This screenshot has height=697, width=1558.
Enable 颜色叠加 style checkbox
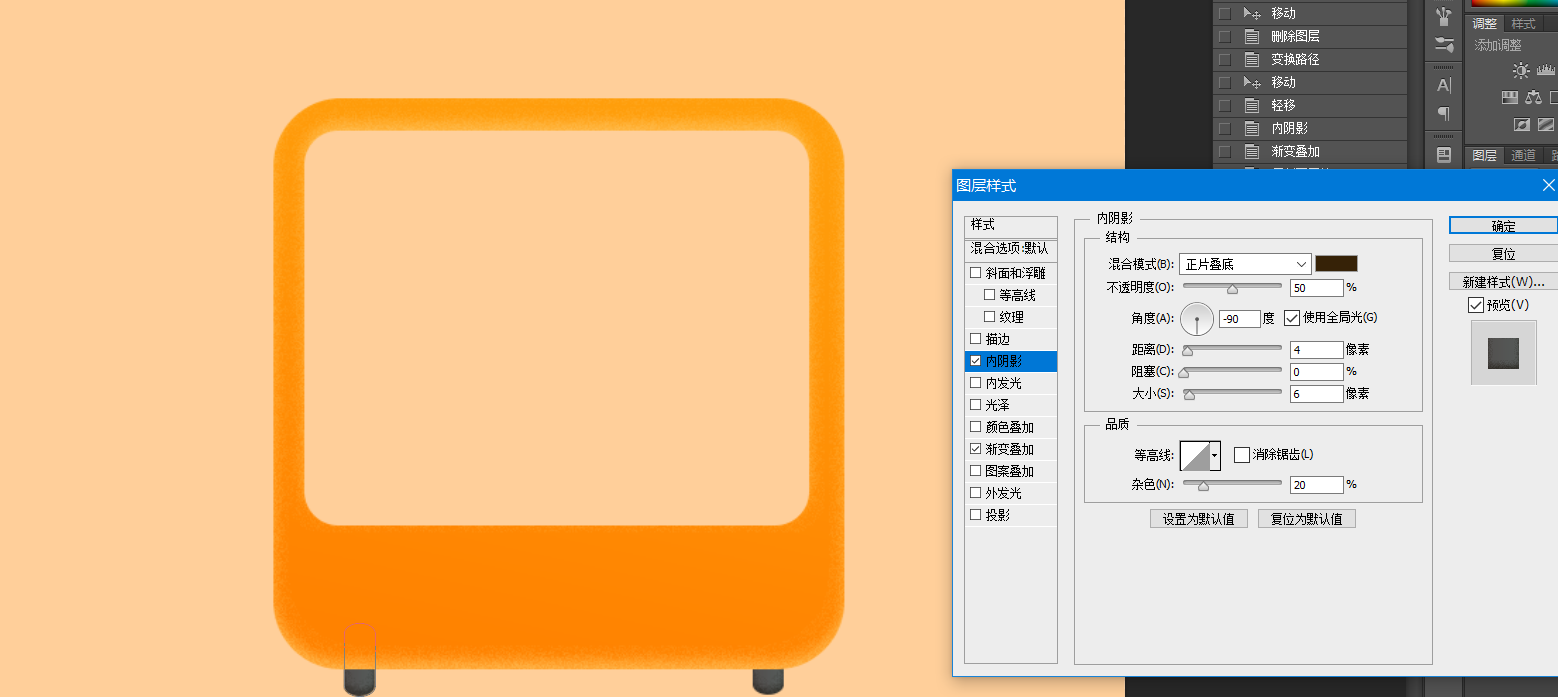coord(976,427)
